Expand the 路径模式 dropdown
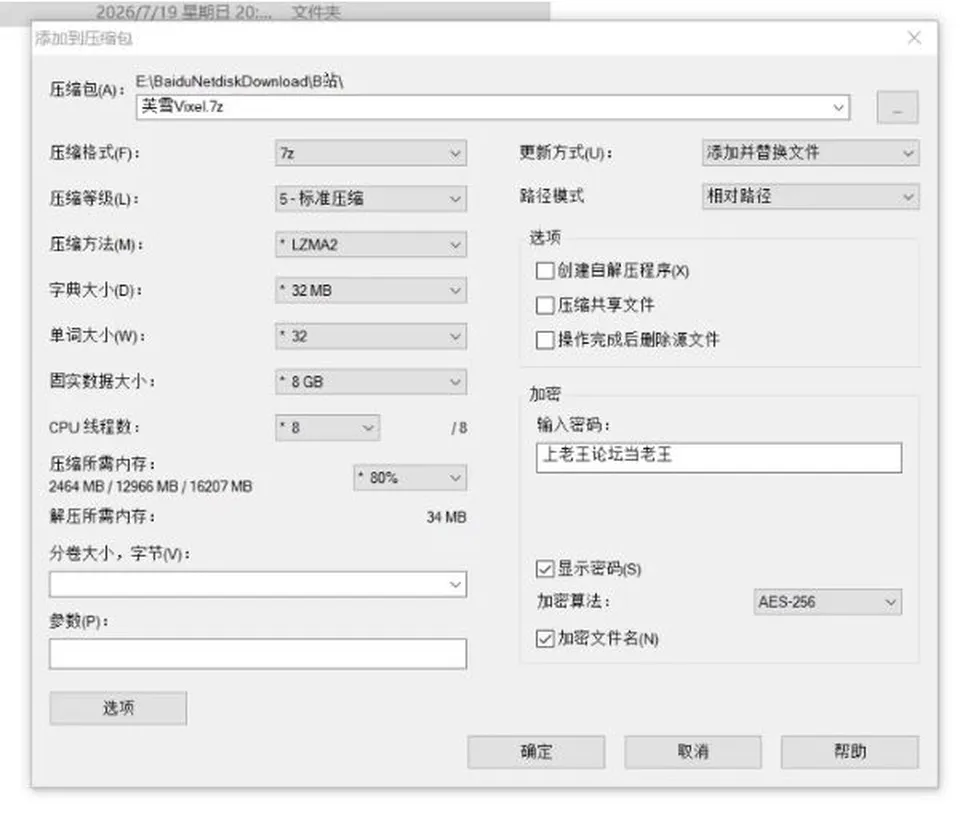Viewport: 960px width, 838px height. (x=810, y=196)
